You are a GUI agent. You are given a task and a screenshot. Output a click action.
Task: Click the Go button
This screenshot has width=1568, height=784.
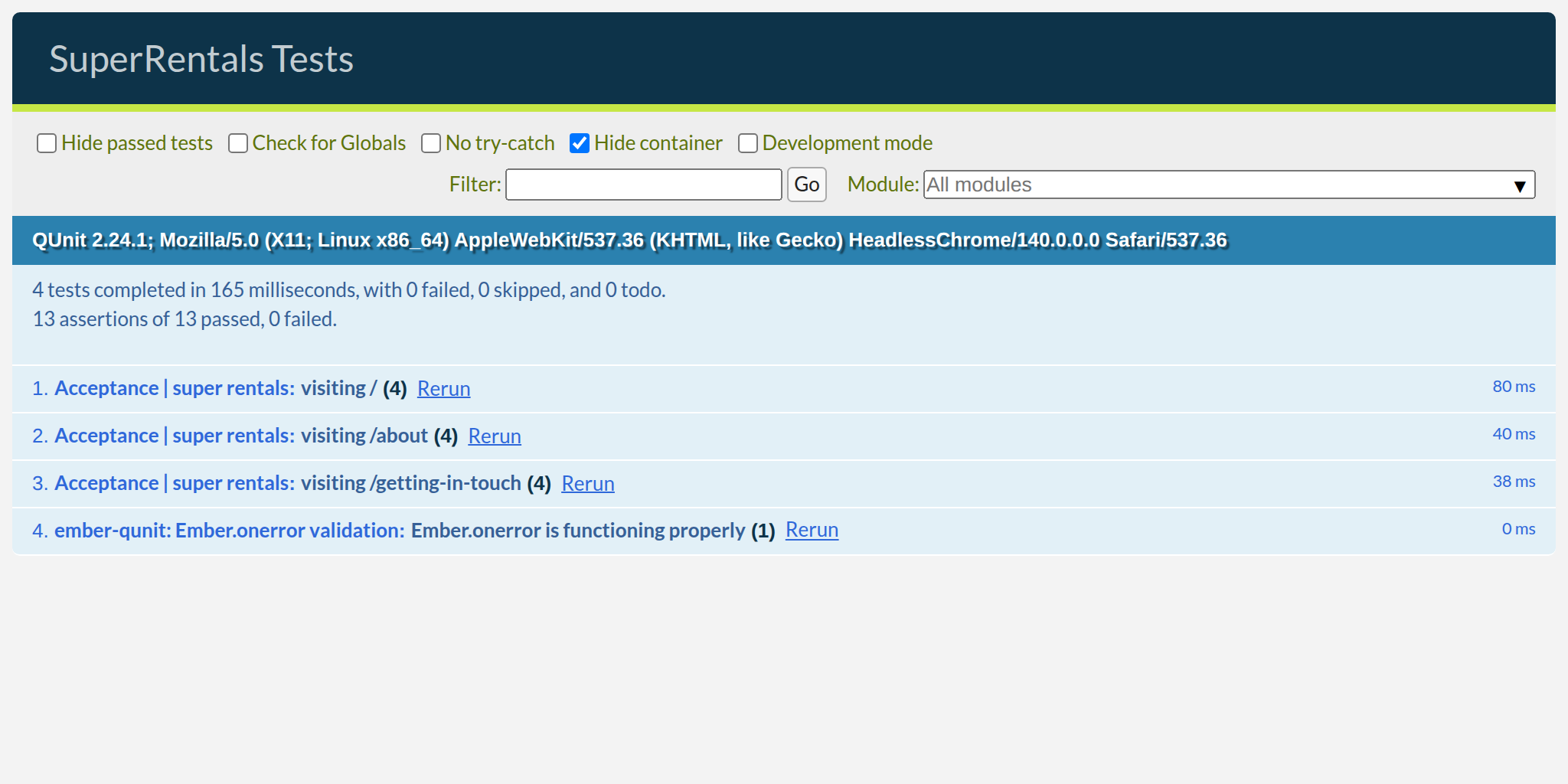point(806,185)
